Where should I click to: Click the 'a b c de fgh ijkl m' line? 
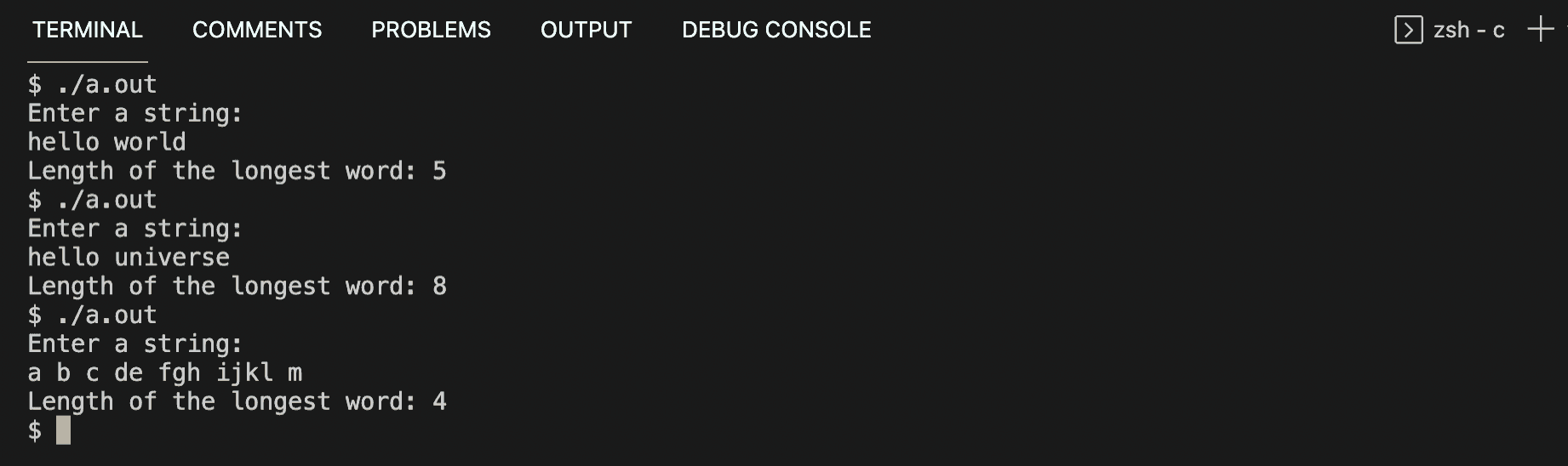pos(165,372)
